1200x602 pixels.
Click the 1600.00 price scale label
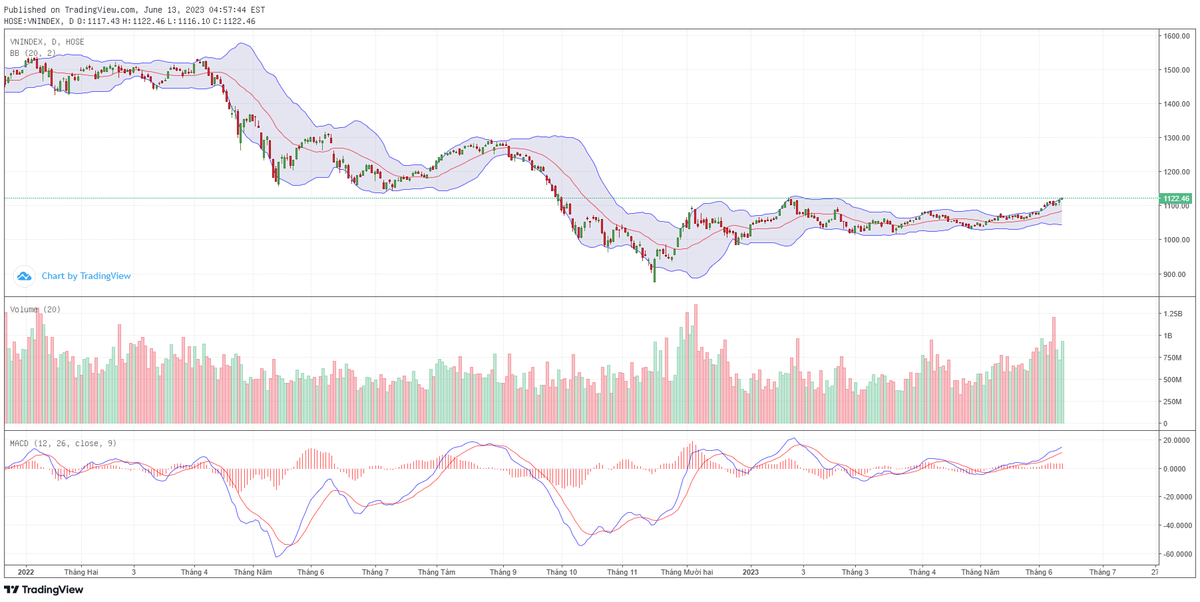click(x=1174, y=36)
